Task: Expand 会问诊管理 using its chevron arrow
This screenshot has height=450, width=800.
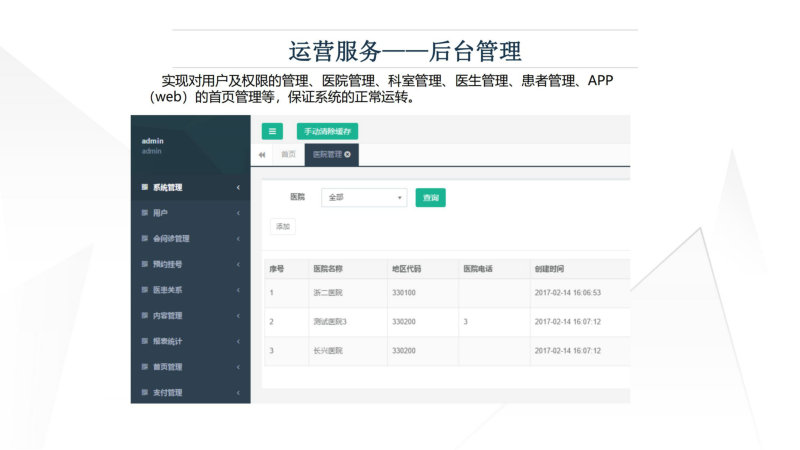Action: coord(238,238)
